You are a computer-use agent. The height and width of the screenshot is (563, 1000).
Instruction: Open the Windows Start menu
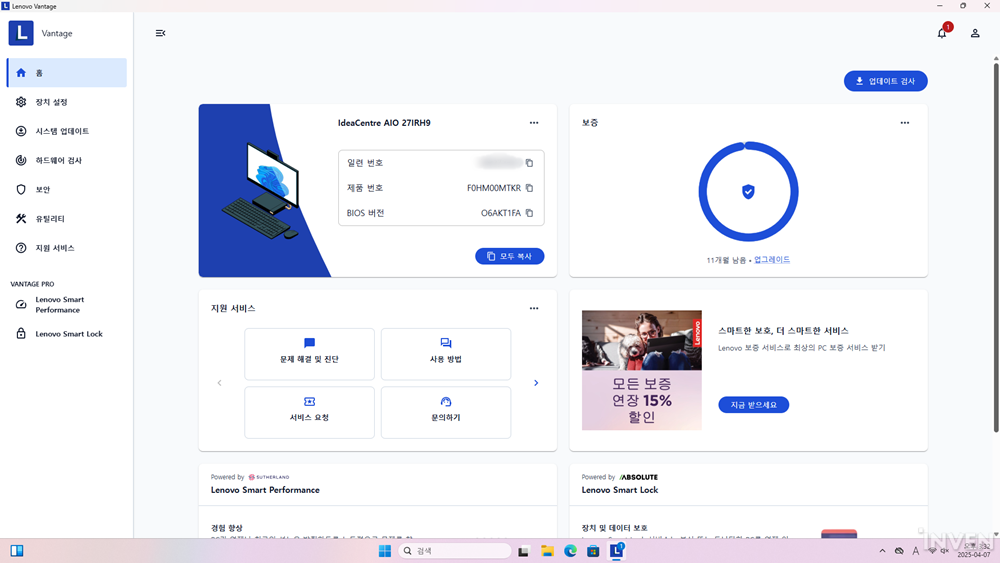385,551
